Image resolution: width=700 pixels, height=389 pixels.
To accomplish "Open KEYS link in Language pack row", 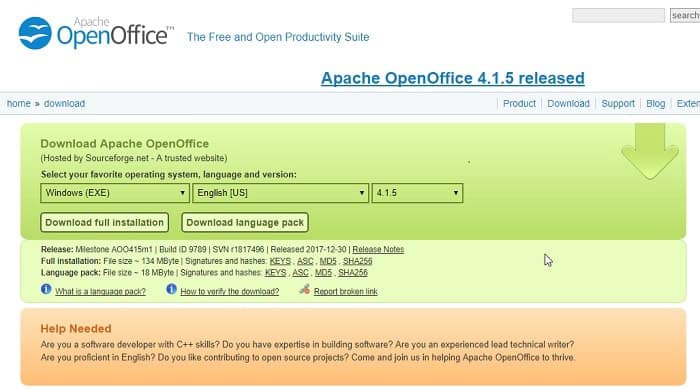I will [275, 272].
